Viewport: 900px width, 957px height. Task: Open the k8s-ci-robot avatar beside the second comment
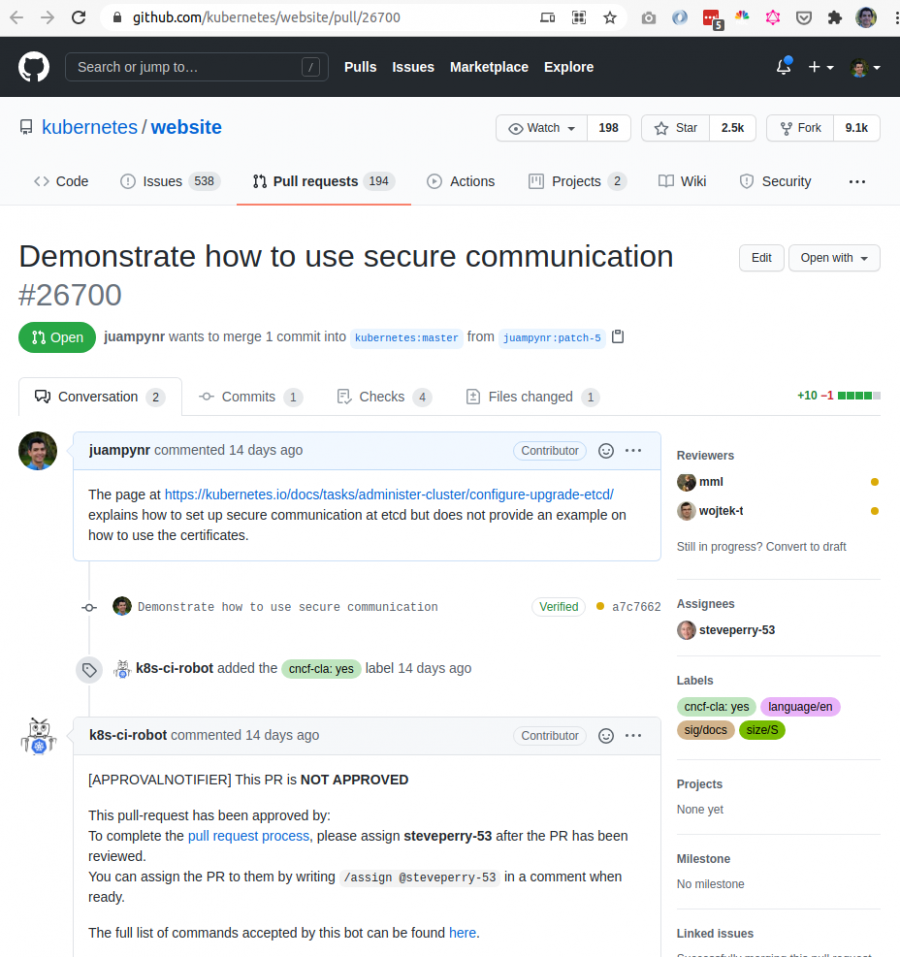(x=38, y=736)
